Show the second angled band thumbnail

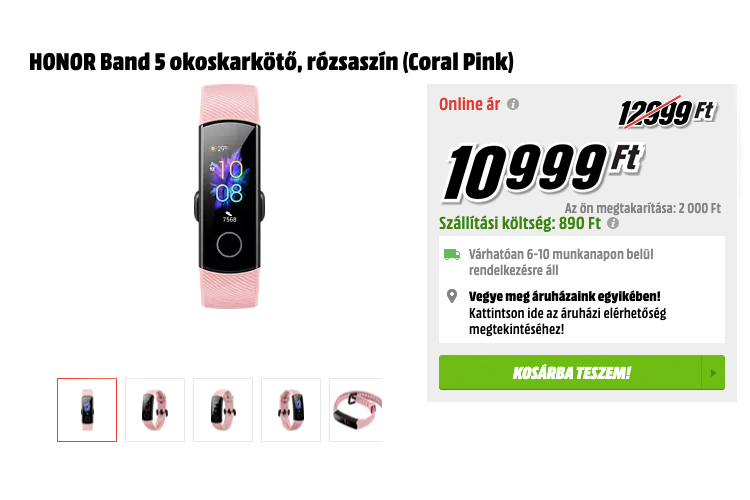[x=155, y=410]
